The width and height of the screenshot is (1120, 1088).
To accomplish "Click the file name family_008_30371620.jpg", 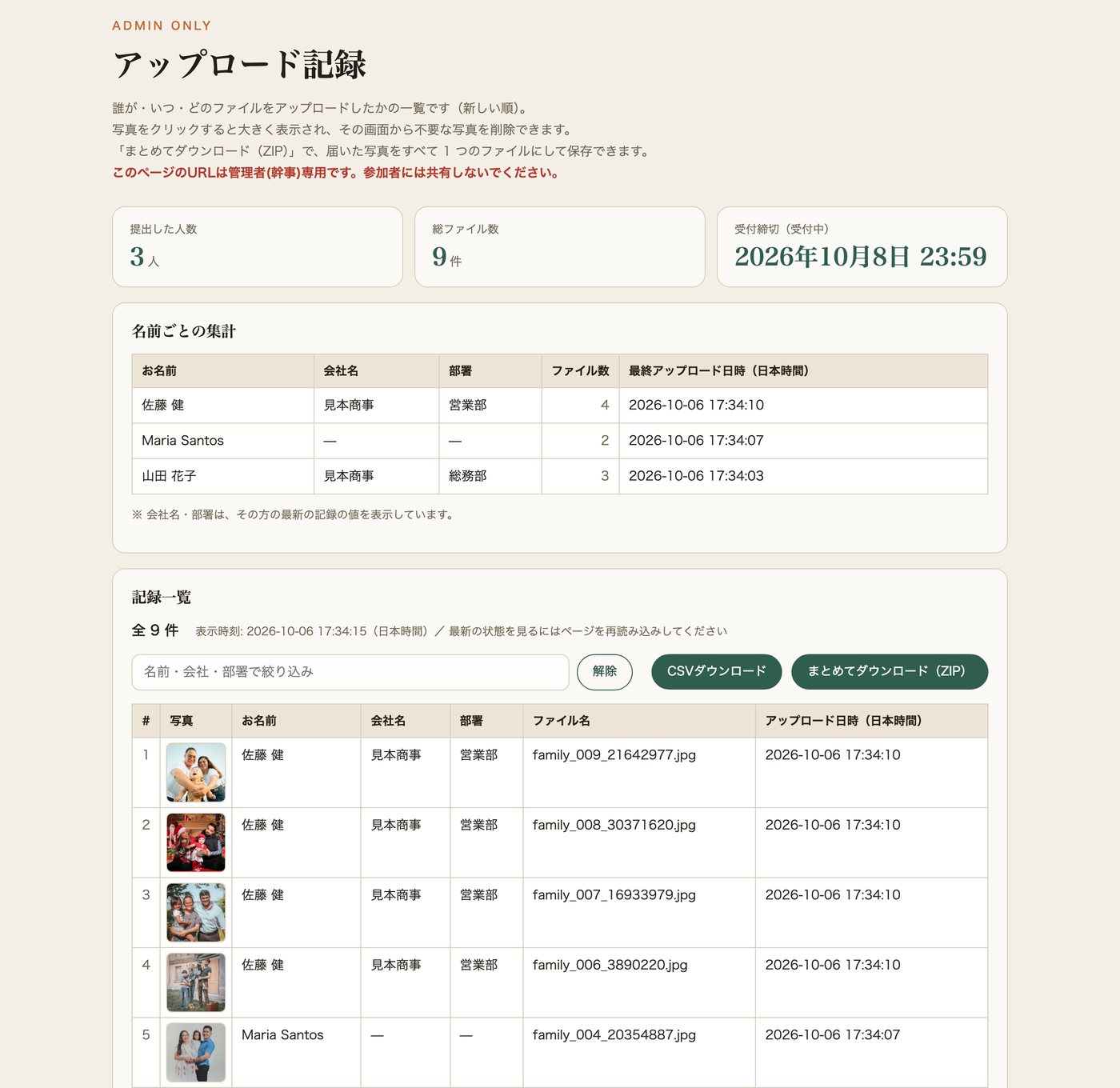I will [x=614, y=825].
